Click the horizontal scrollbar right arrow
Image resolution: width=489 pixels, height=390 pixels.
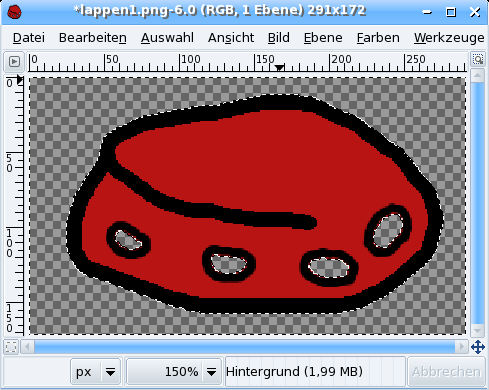pos(462,347)
